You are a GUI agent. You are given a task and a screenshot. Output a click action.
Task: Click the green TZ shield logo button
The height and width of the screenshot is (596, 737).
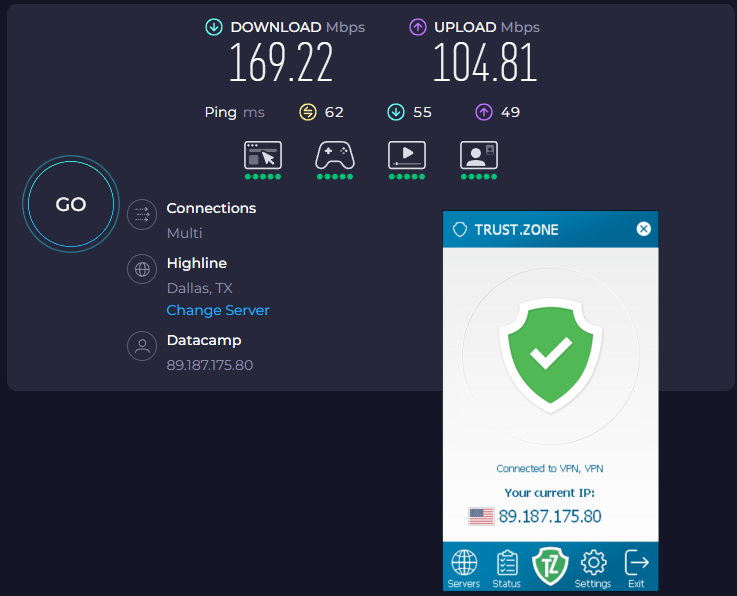click(550, 566)
